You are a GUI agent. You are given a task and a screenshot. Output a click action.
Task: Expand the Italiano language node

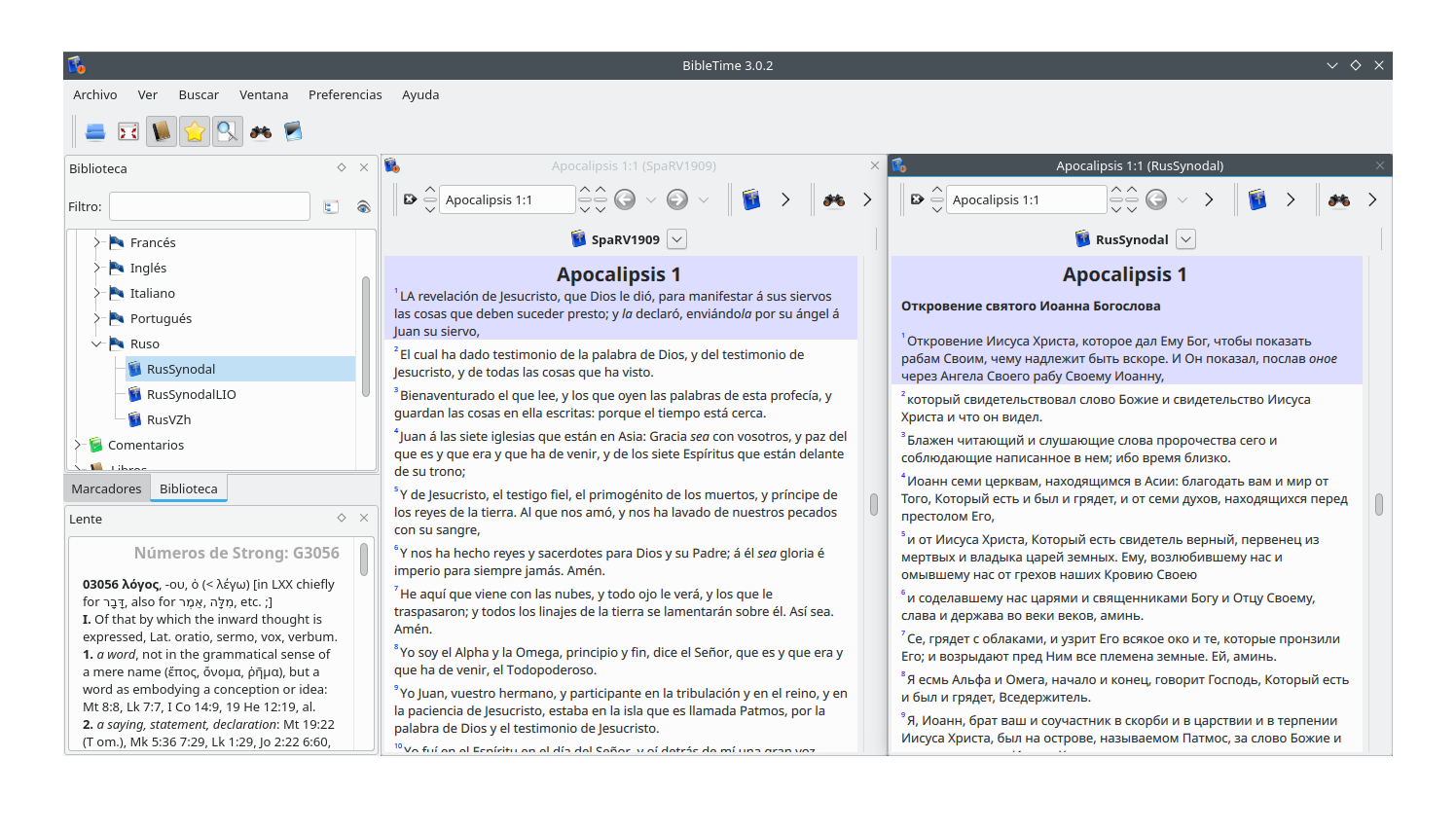click(x=97, y=293)
